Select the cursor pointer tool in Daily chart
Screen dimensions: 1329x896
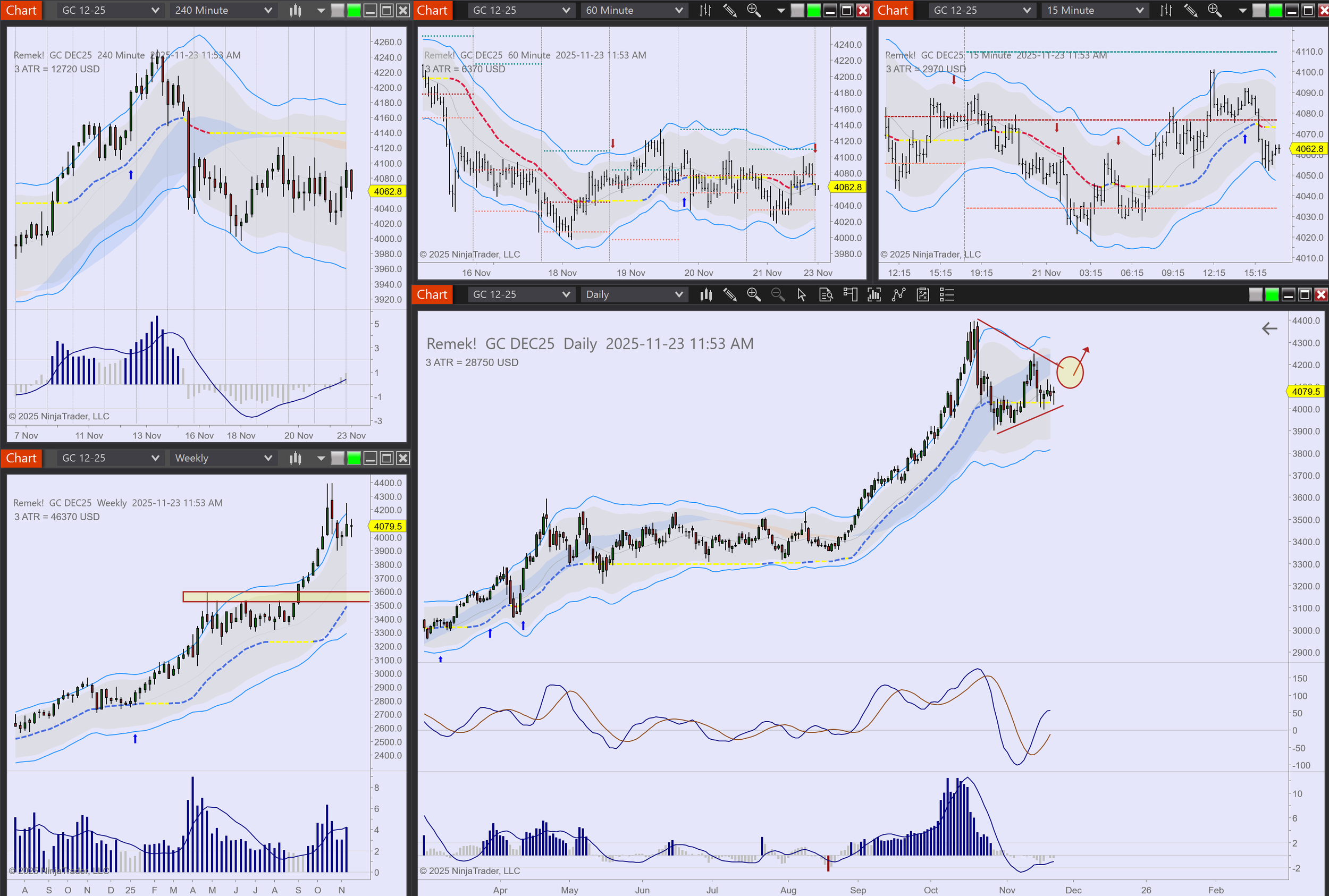click(802, 295)
